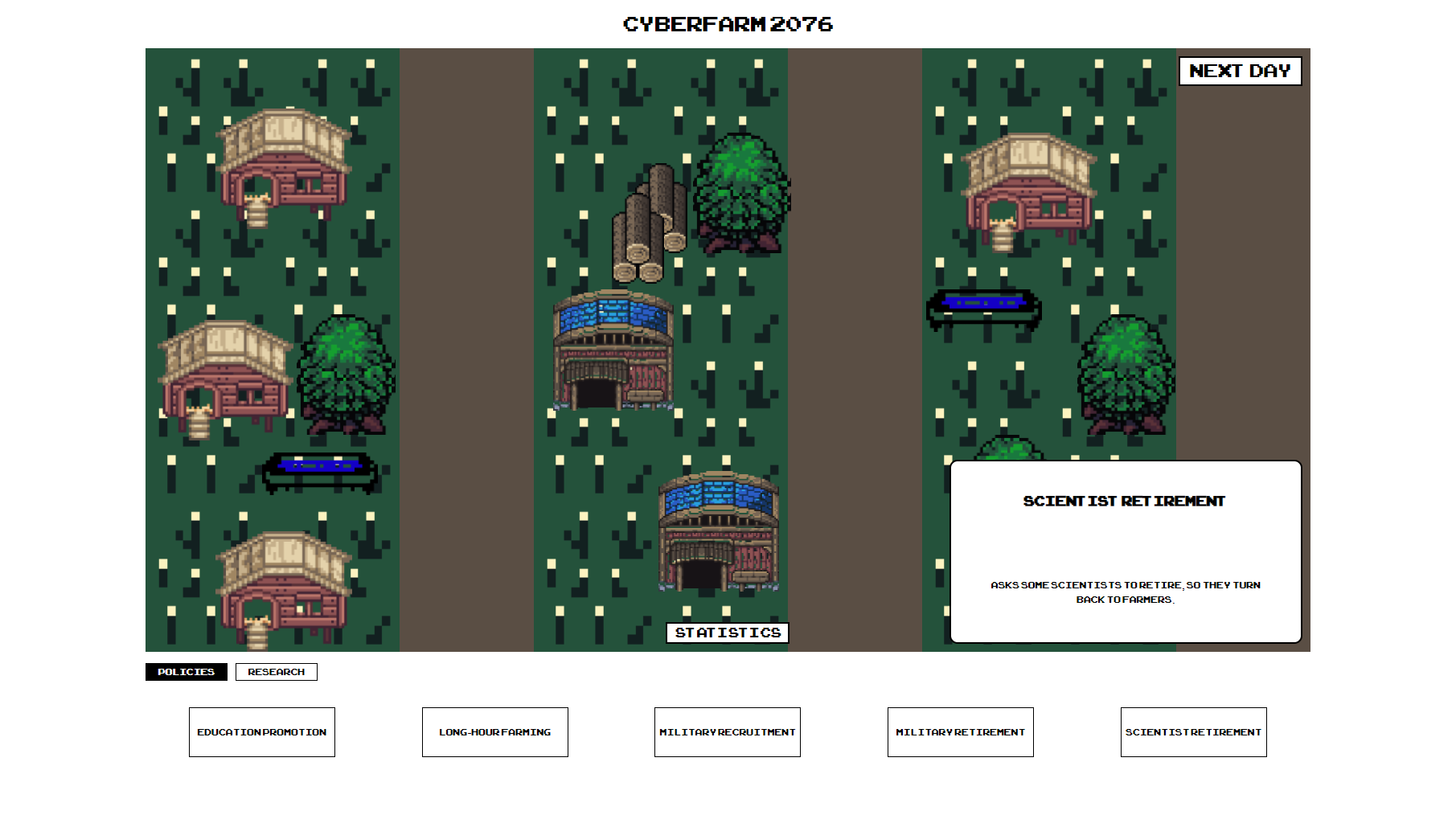Open the Statistics panel
This screenshot has height=815, width=1456.
[728, 633]
